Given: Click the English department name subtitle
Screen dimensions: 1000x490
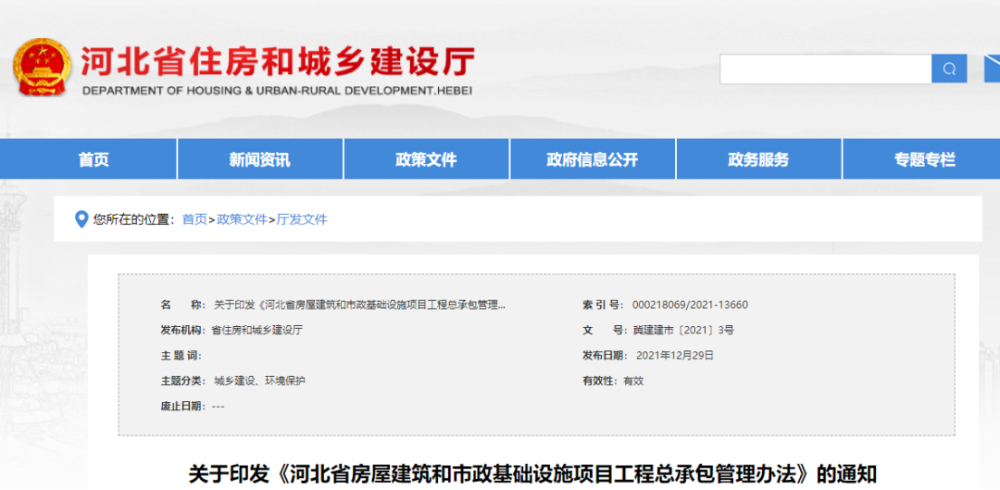Looking at the screenshot, I should coord(277,91).
